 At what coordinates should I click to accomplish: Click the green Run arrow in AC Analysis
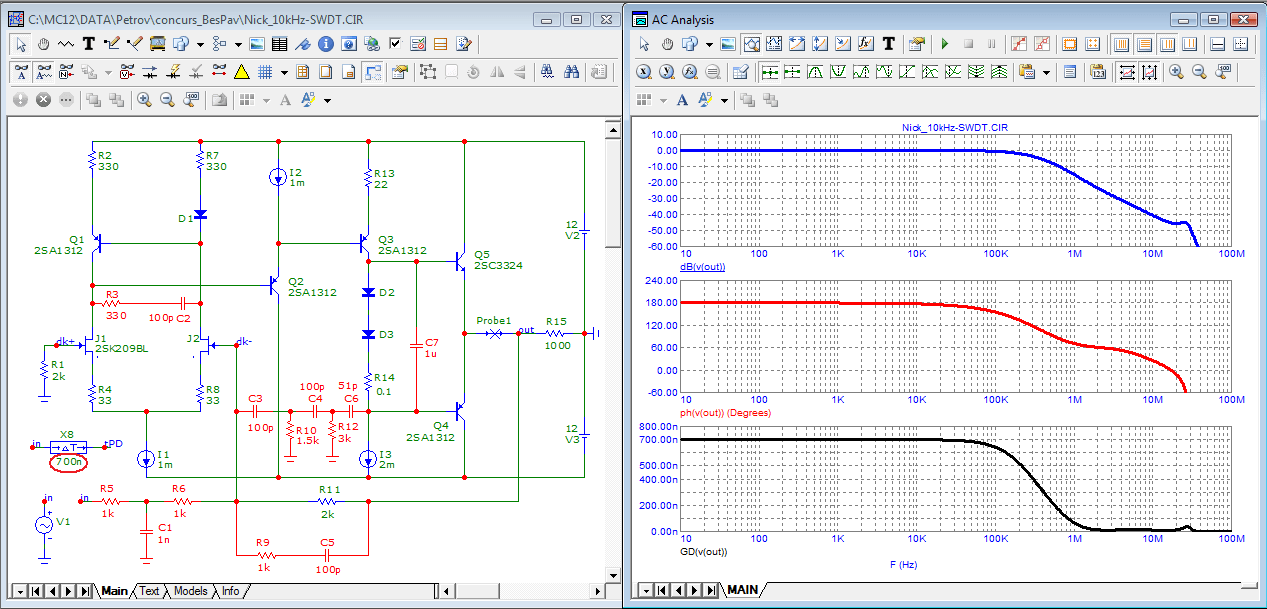pyautogui.click(x=945, y=44)
